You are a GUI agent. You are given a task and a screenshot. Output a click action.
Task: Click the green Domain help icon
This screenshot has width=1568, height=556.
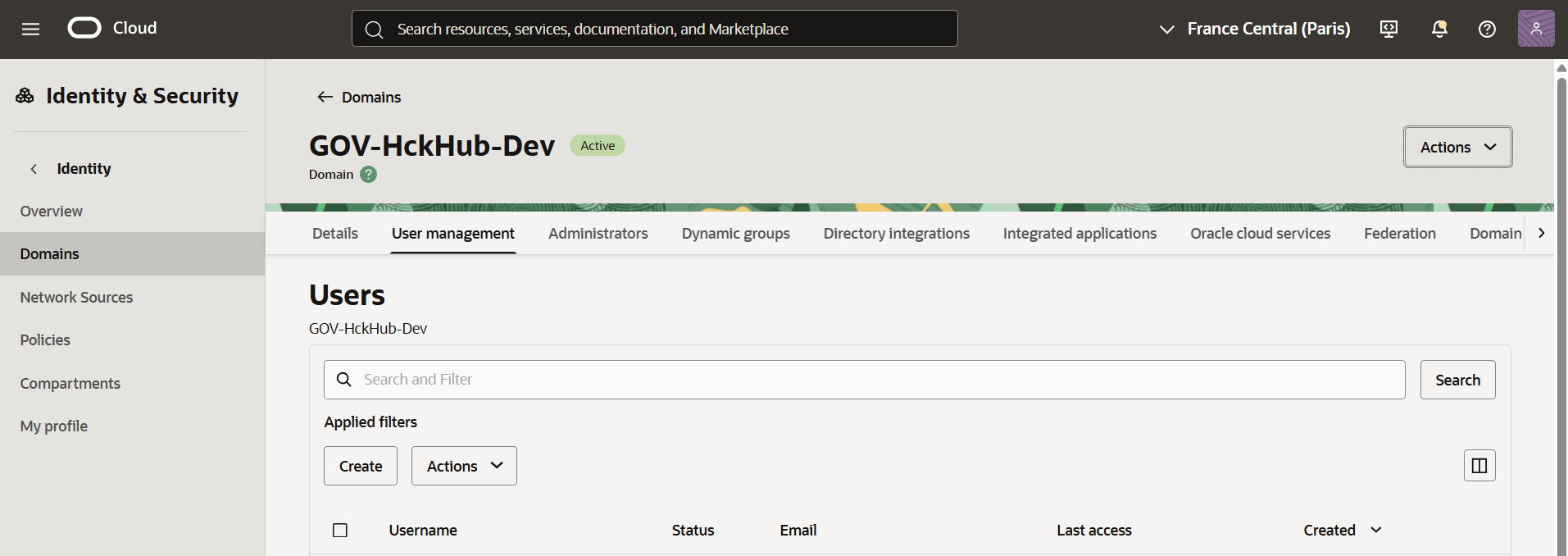point(369,174)
